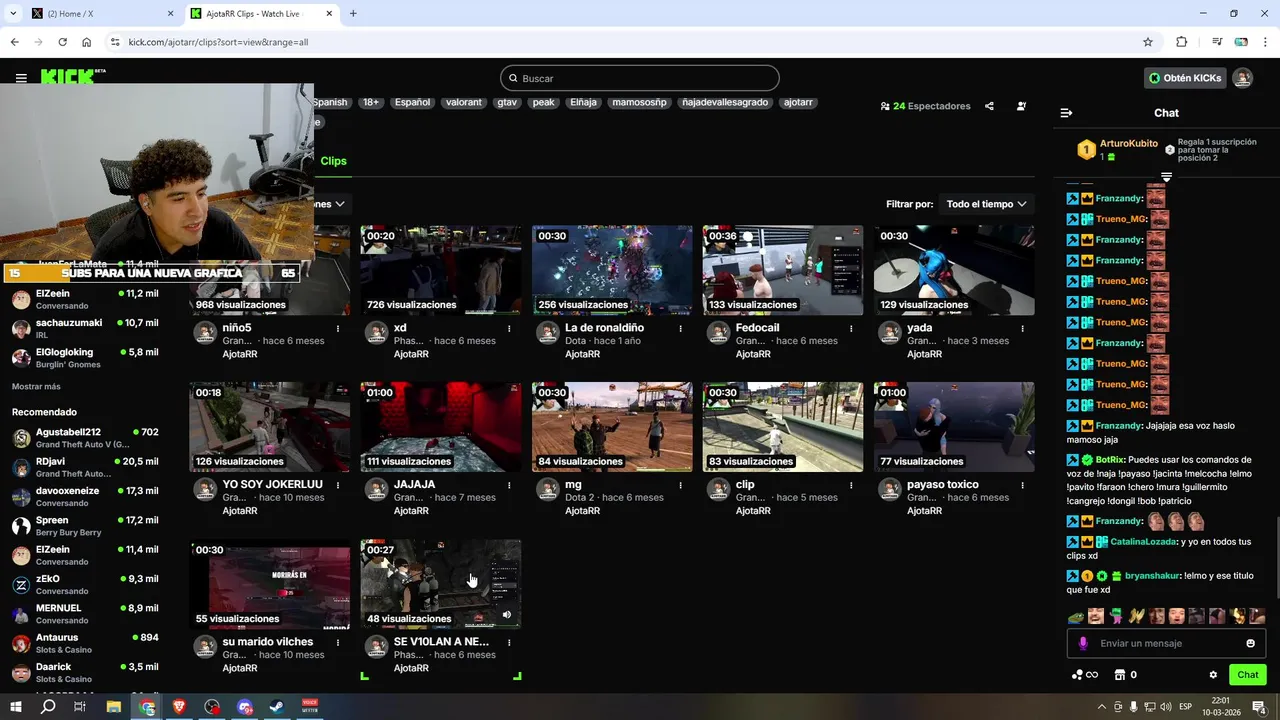Click the chat shop icon showing 0
This screenshot has width=1280, height=720.
[x=1125, y=675]
